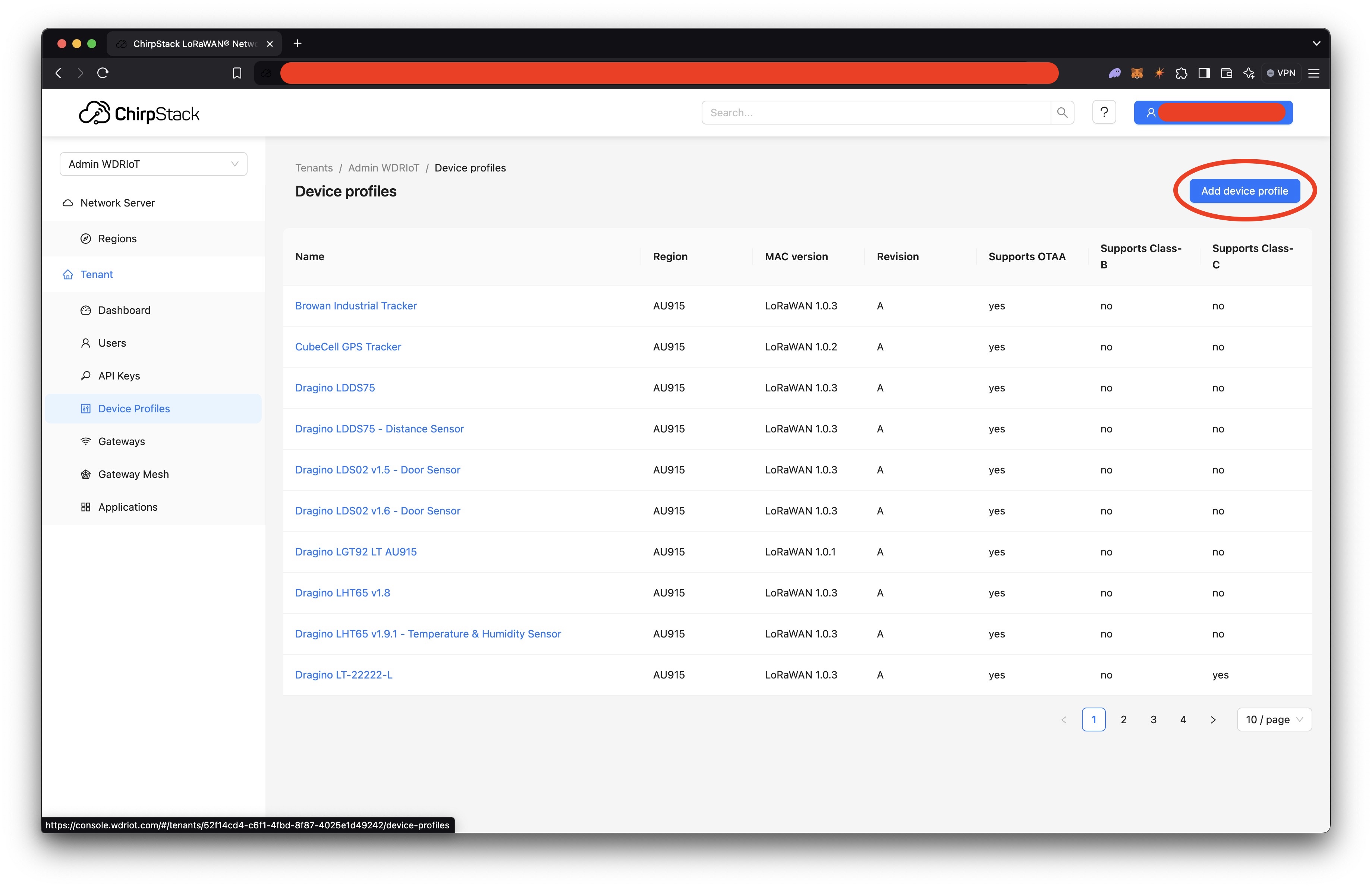
Task: Open Gateways in the sidebar
Action: pyautogui.click(x=154, y=441)
